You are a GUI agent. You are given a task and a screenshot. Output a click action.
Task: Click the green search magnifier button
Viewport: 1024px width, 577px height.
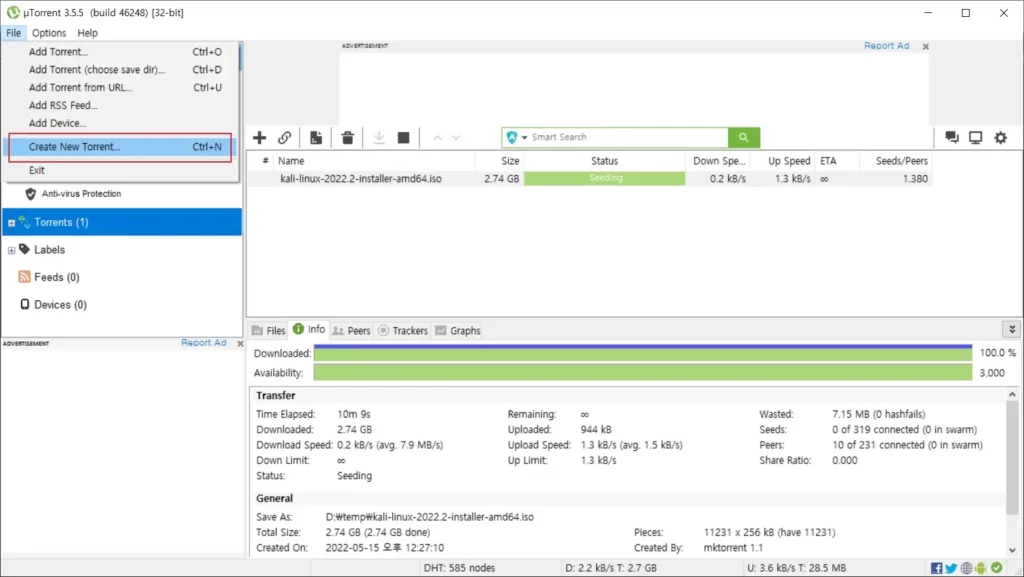click(x=744, y=137)
